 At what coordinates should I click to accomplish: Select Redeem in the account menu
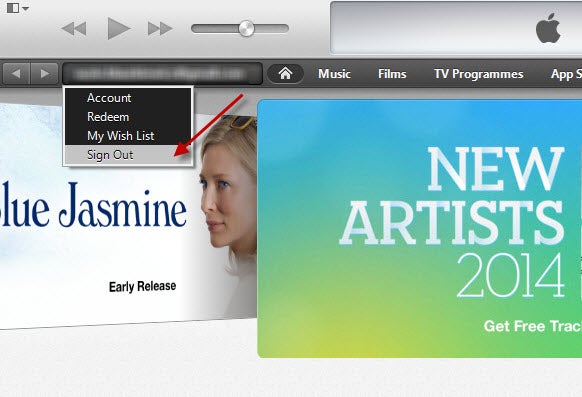click(128, 117)
